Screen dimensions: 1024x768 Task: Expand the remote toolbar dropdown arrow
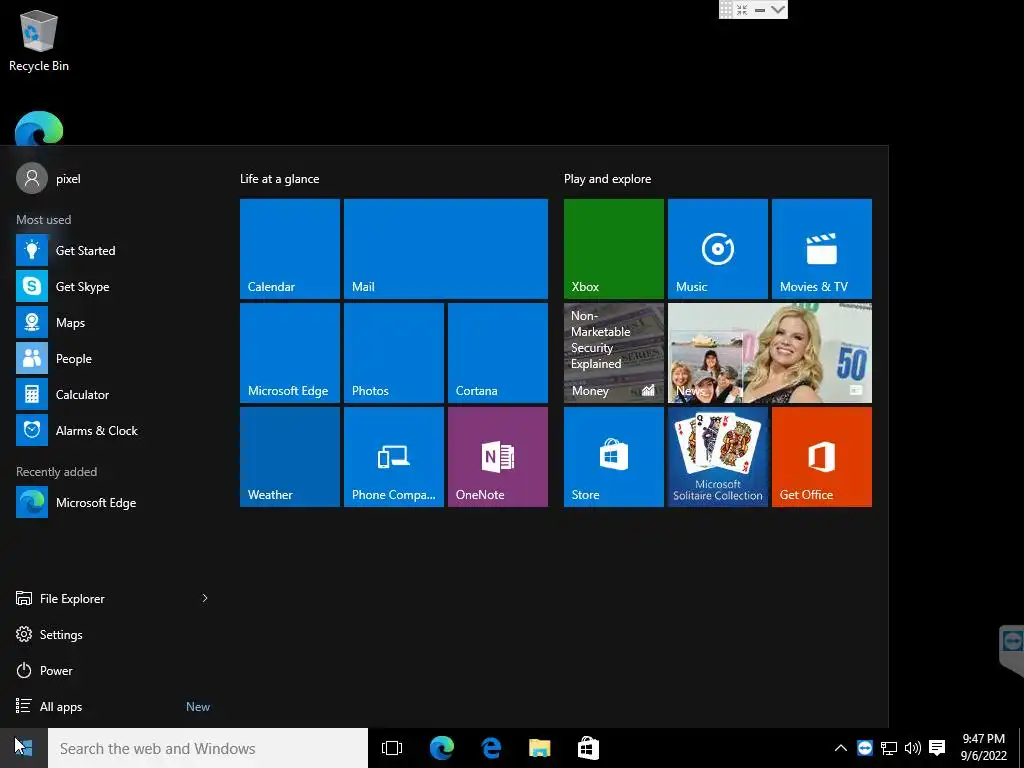[x=777, y=10]
